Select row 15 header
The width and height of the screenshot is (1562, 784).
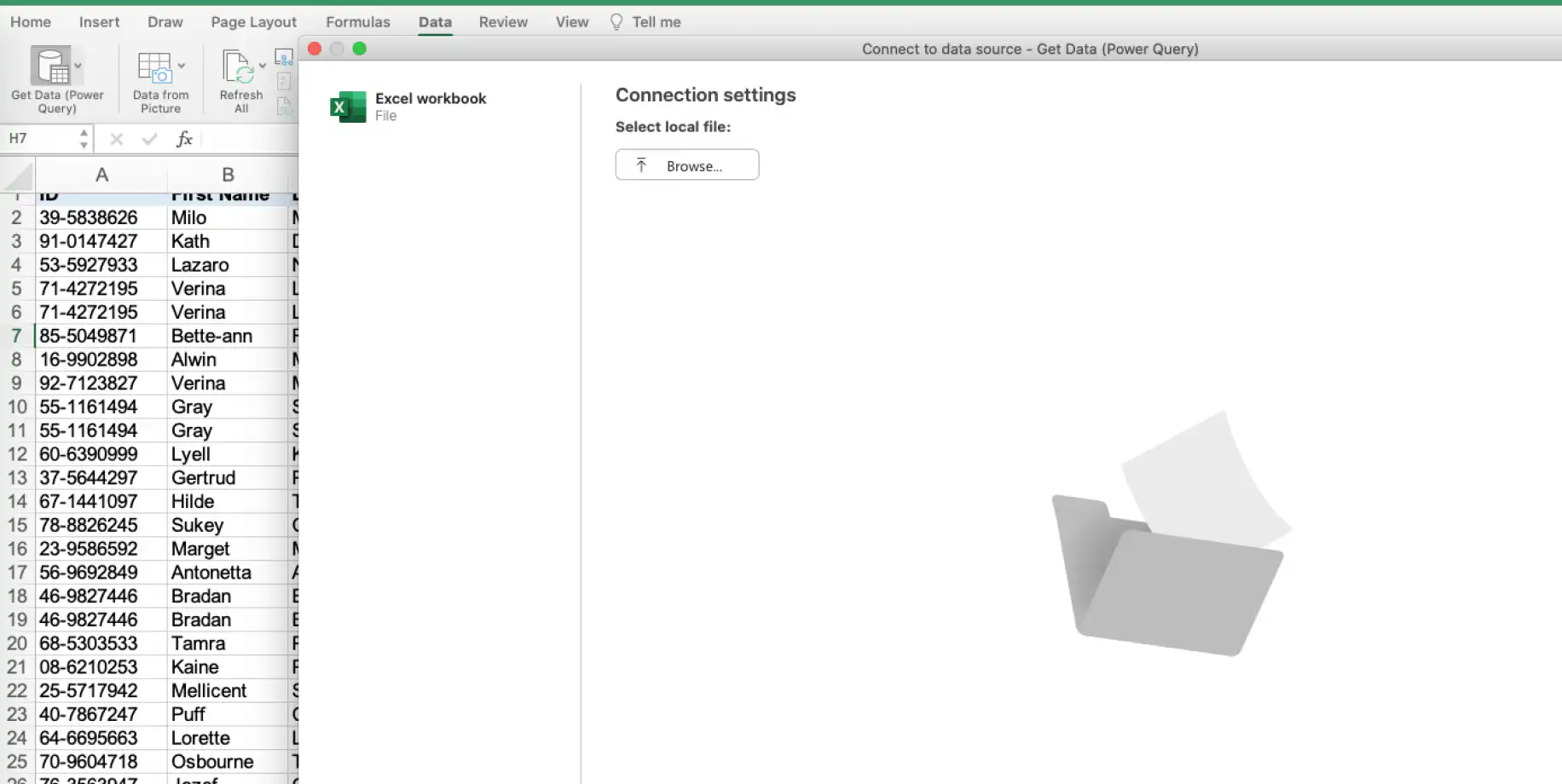pyautogui.click(x=16, y=525)
